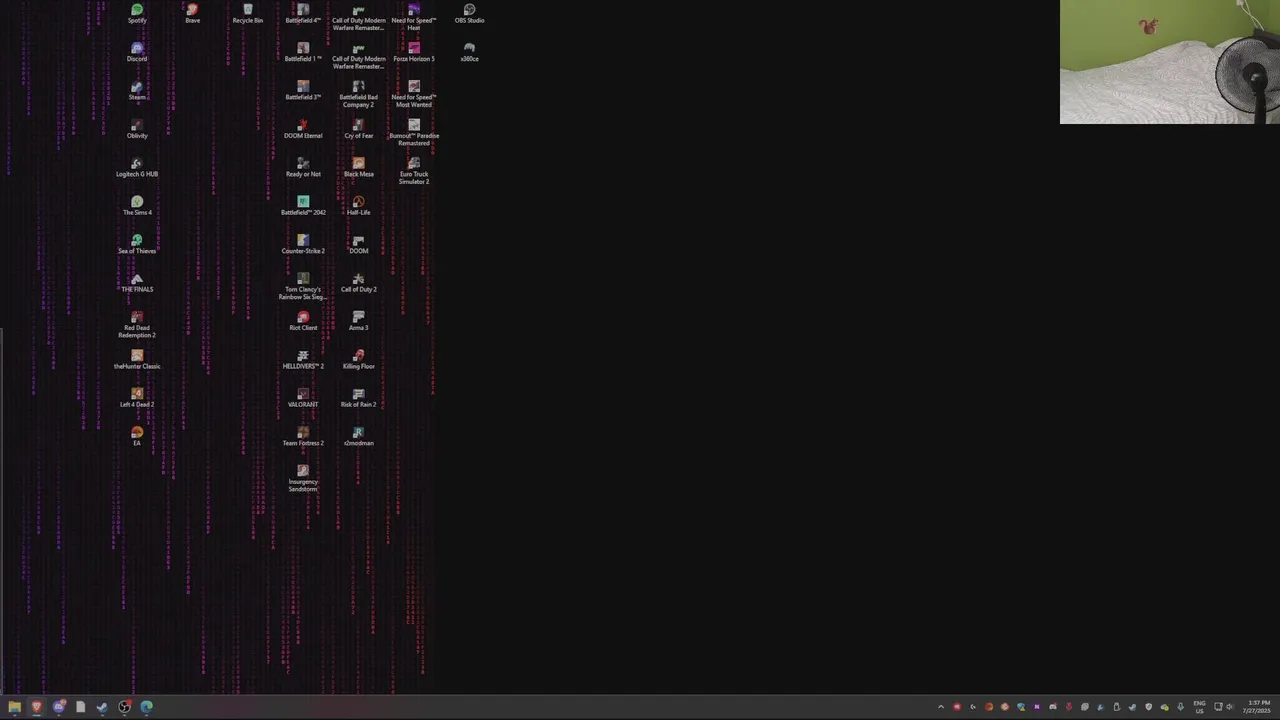
Task: Select the classic DOOM icon below Half-Life
Action: [358, 244]
